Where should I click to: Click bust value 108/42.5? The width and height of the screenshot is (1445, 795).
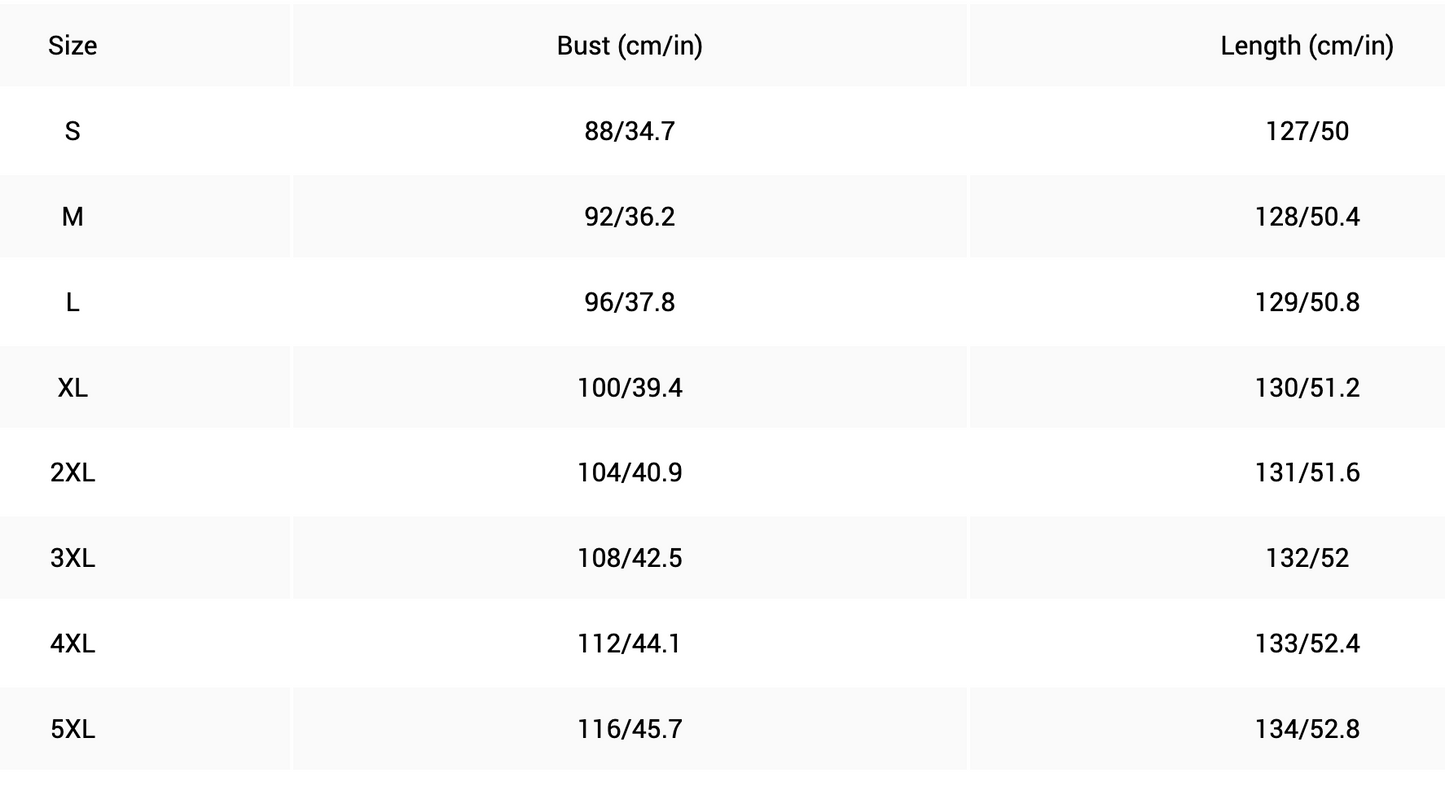pos(629,558)
